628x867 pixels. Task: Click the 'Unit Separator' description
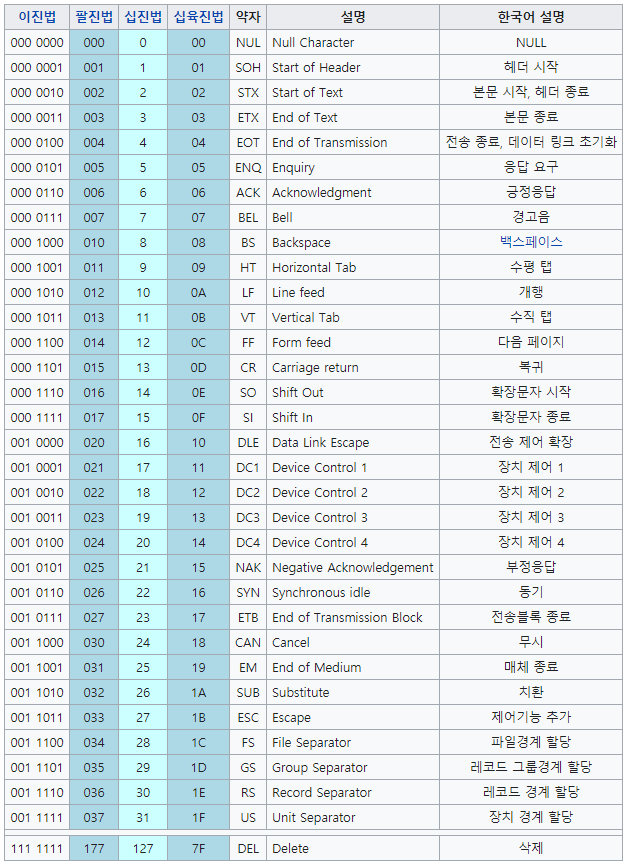coord(314,818)
